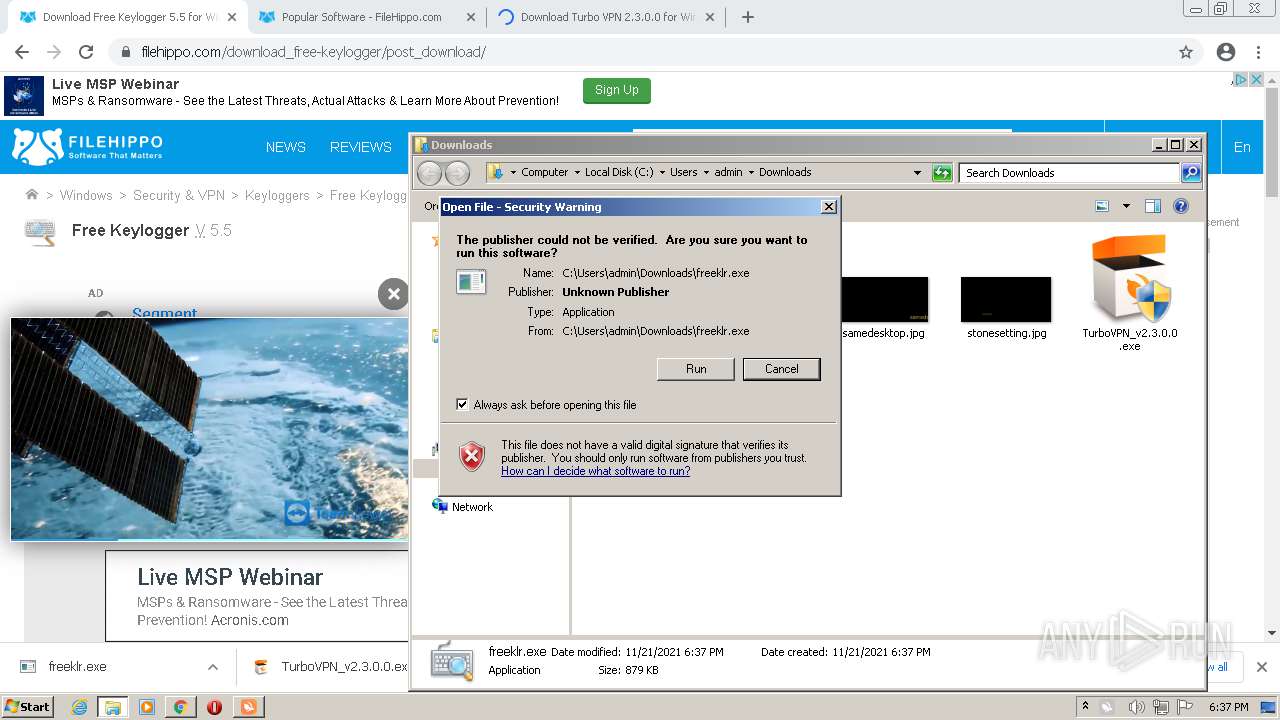This screenshot has height=720, width=1280.
Task: Open the Security & VPN breadcrumb link
Action: coord(179,195)
